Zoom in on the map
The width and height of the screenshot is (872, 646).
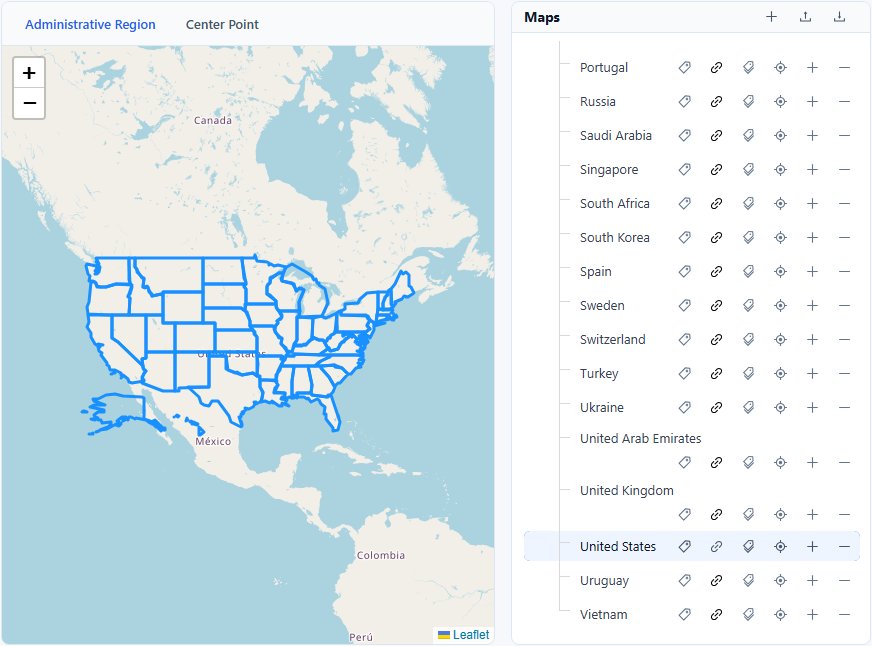tap(29, 73)
